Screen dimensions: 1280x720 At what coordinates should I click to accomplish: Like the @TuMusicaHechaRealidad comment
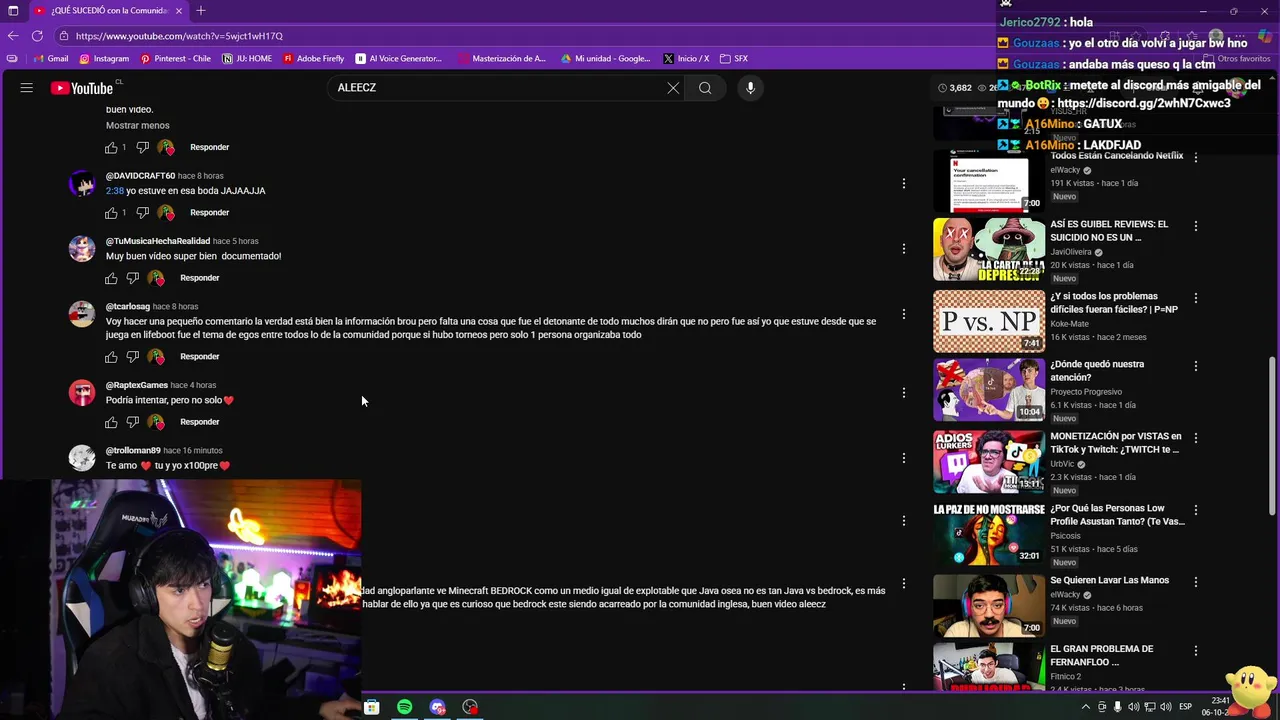tap(111, 278)
